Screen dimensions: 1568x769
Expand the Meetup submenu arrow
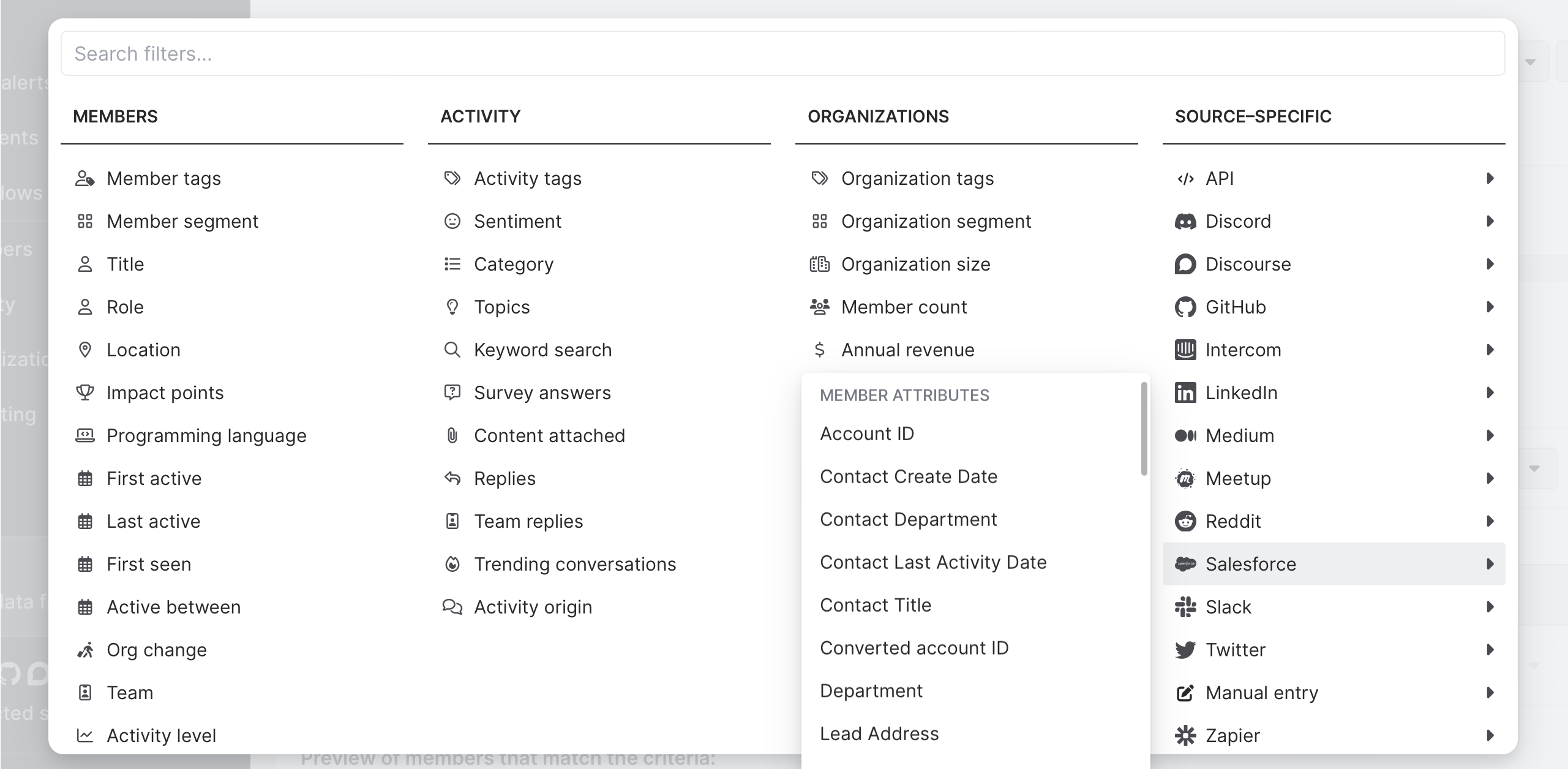point(1490,478)
